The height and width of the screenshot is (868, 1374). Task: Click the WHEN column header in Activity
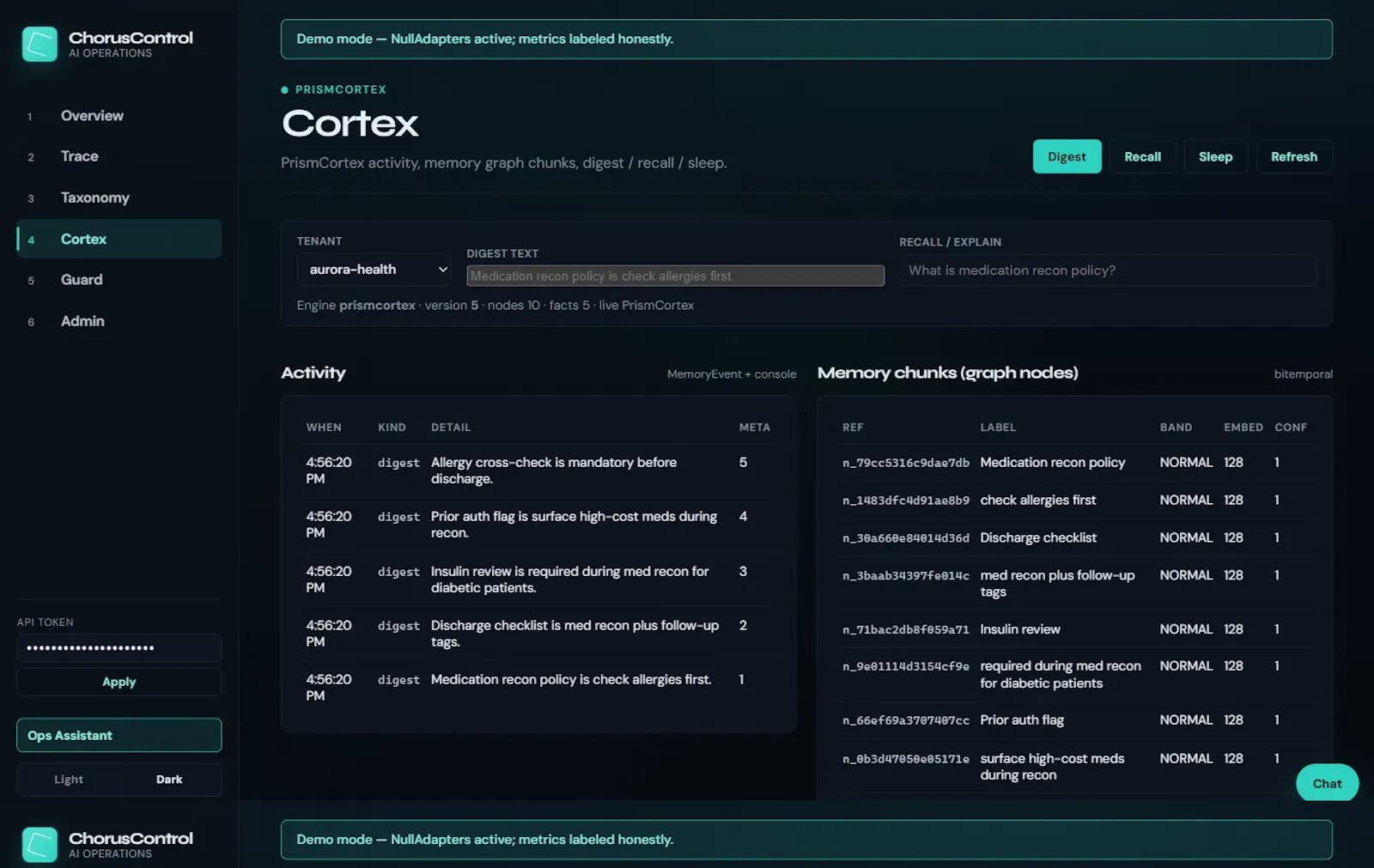(324, 428)
